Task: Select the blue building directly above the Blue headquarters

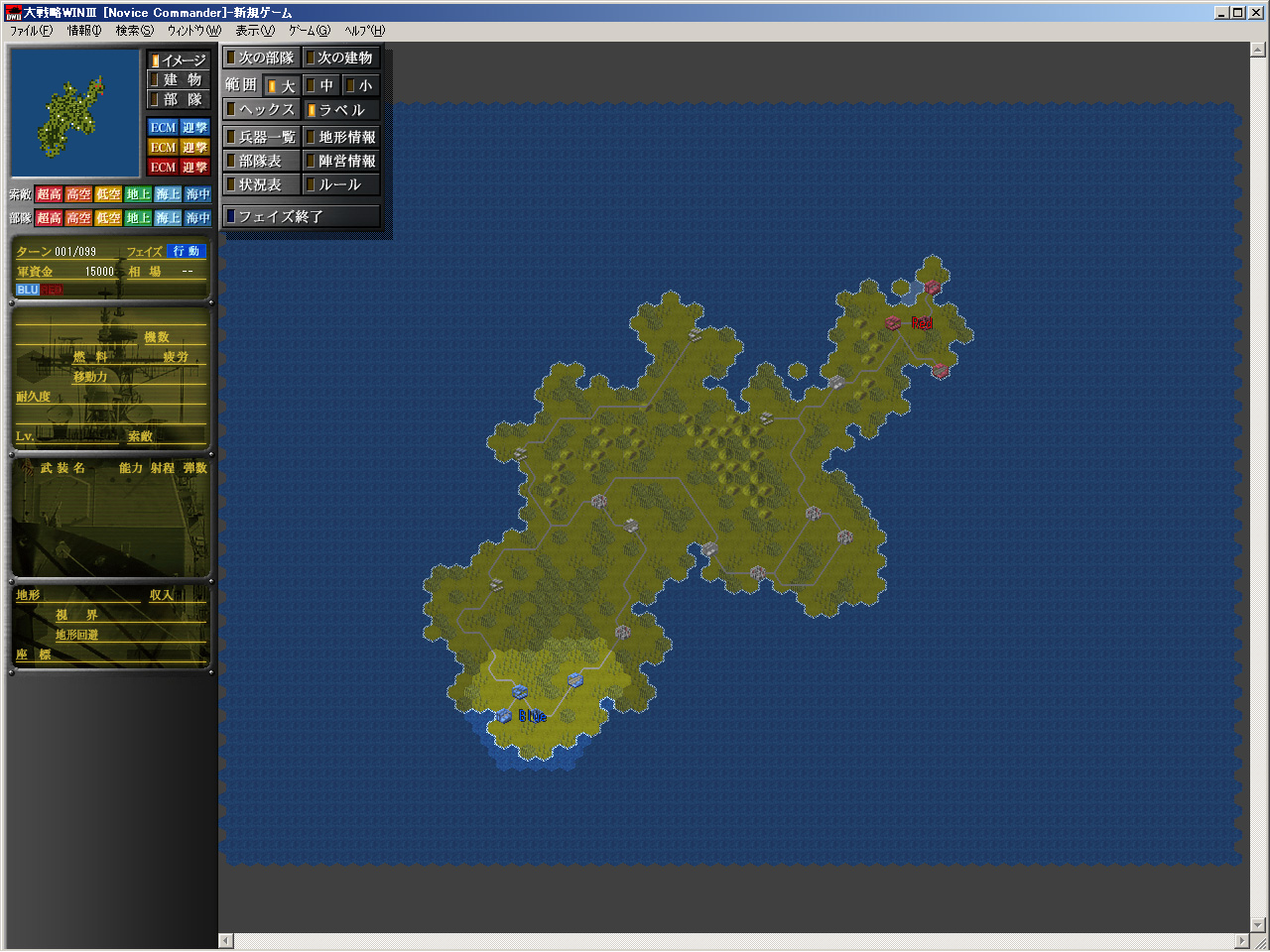Action: pyautogui.click(x=519, y=691)
